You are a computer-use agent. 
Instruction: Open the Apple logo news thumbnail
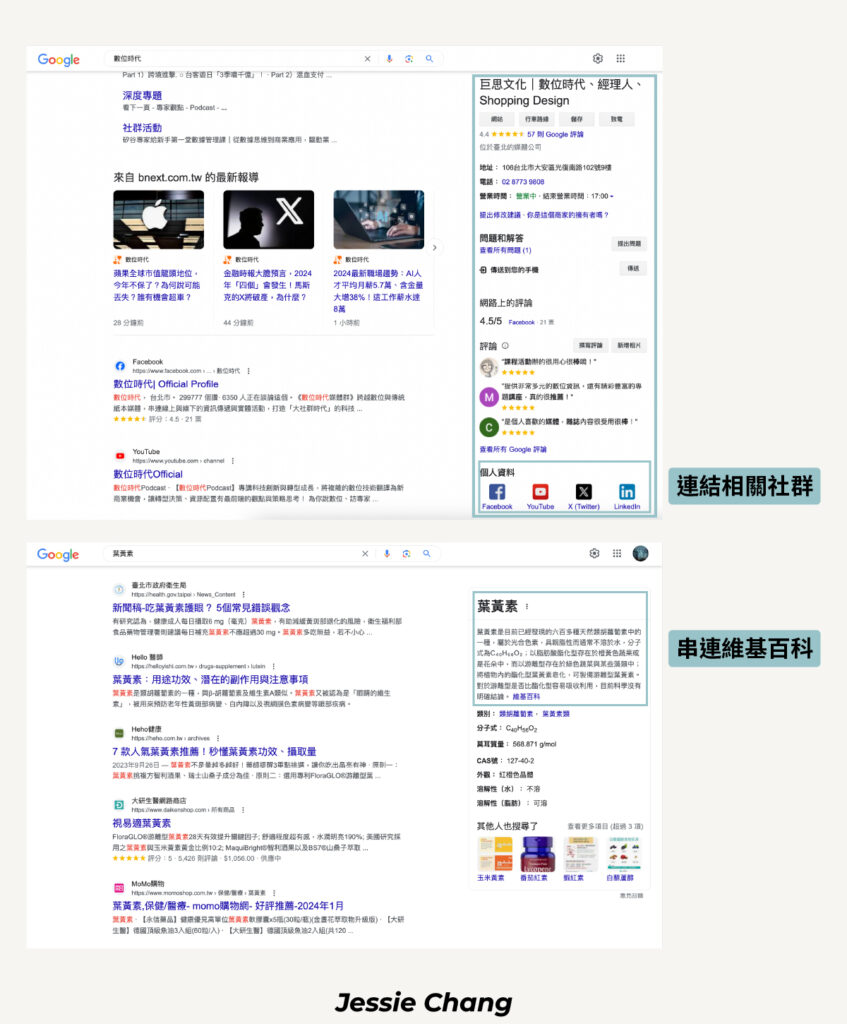pos(159,219)
